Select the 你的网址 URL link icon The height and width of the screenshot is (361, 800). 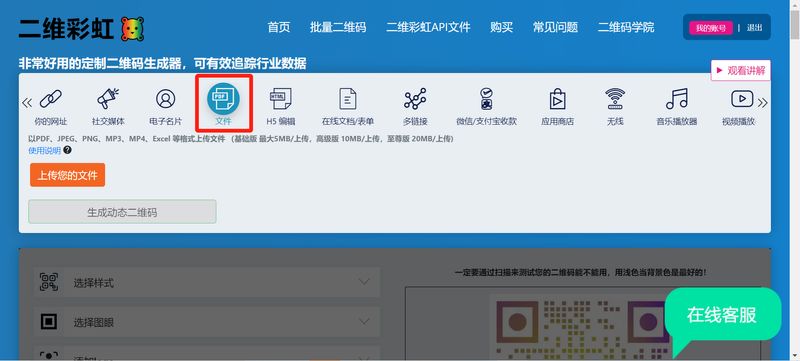51,99
